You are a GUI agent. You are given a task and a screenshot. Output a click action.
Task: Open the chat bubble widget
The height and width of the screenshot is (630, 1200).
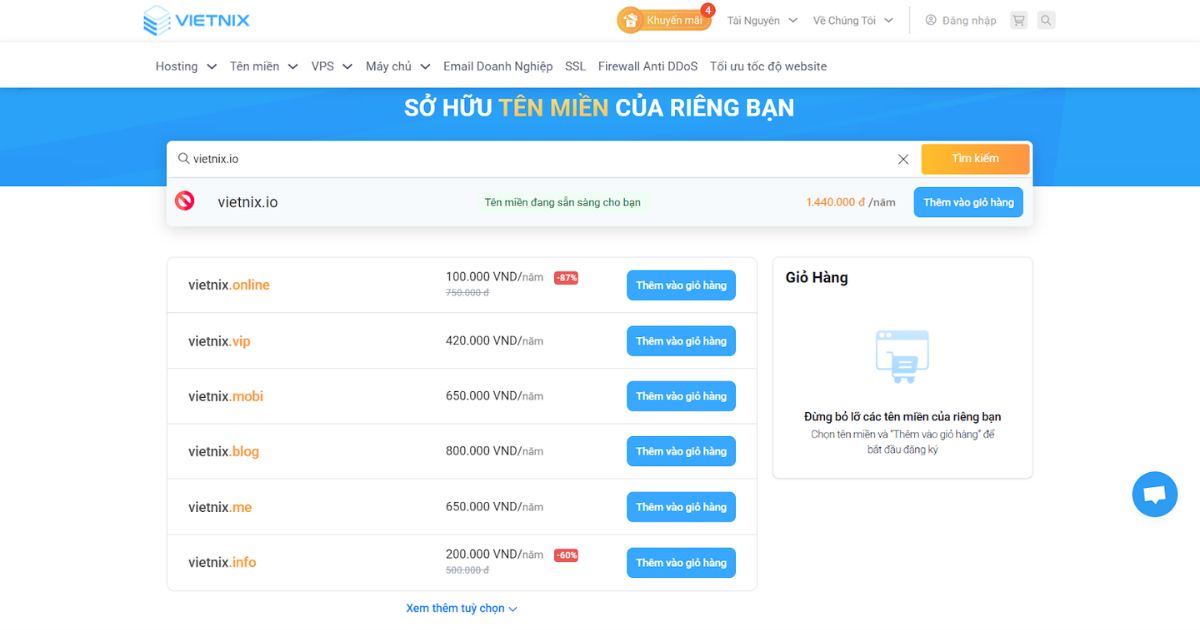coord(1154,494)
